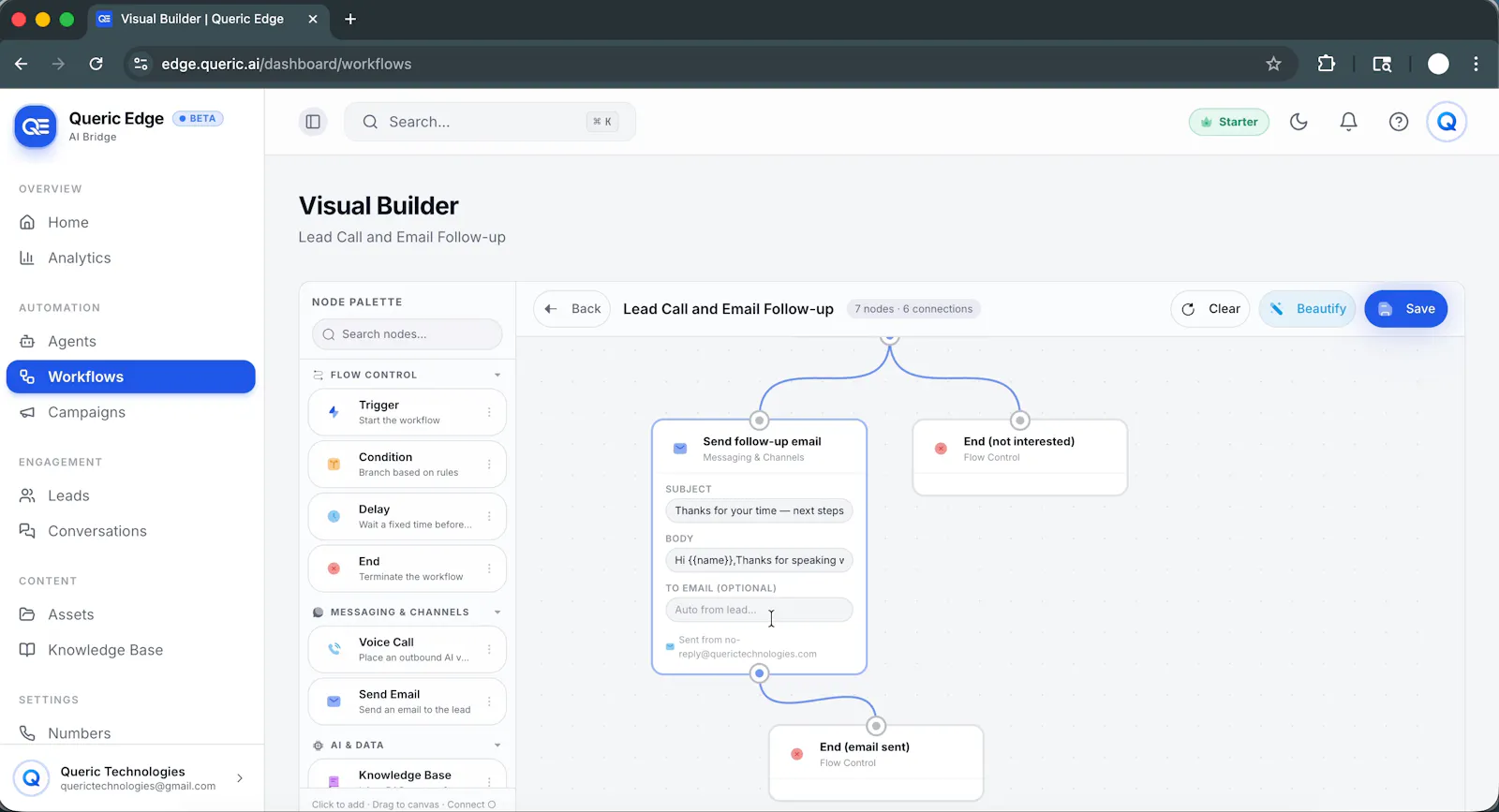Click the site information icon in address bar

(141, 64)
